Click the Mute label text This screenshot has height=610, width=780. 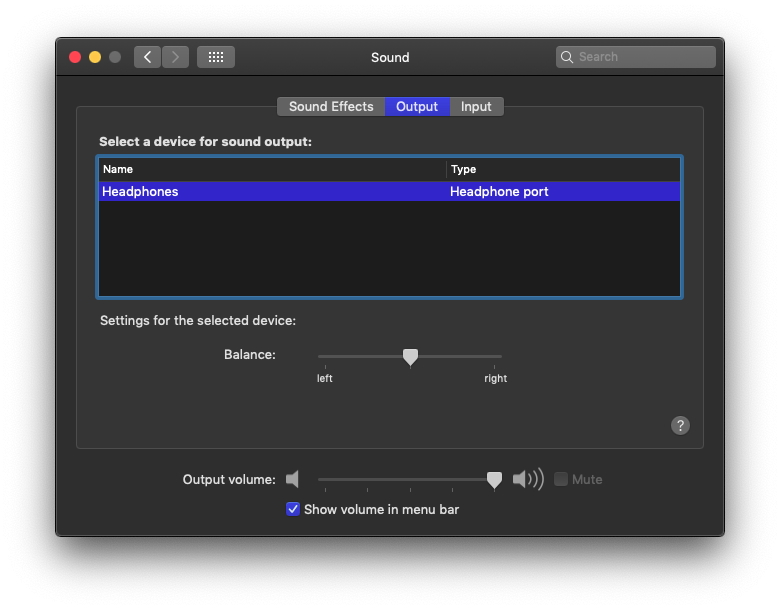pyautogui.click(x=587, y=480)
